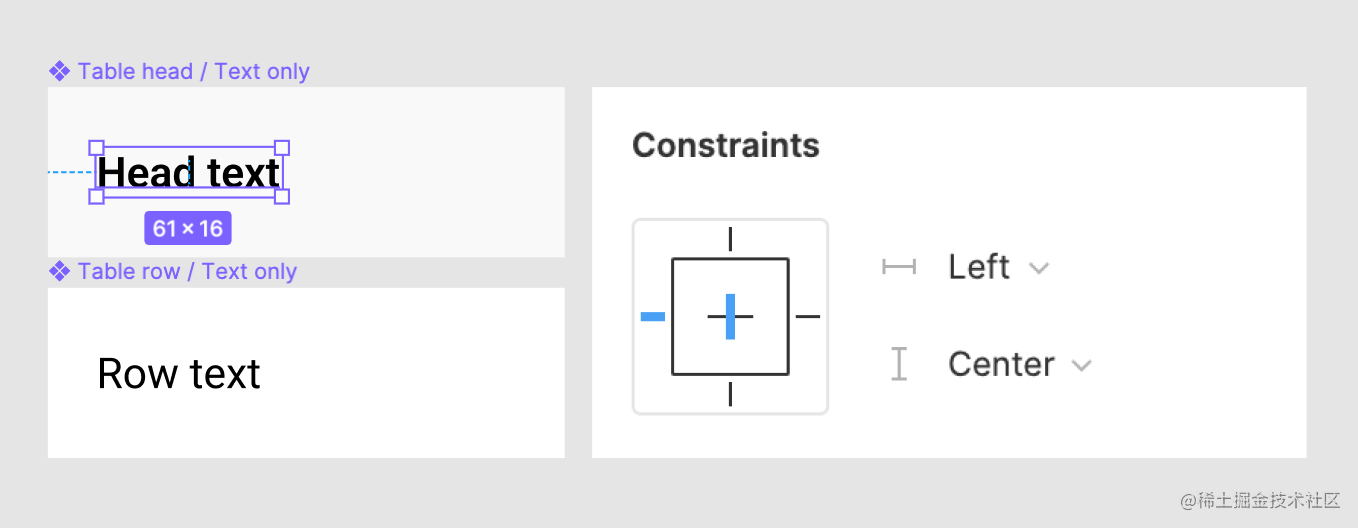Image resolution: width=1358 pixels, height=528 pixels.
Task: Click the horizontal constraint icon beside Left
Action: pyautogui.click(x=898, y=267)
